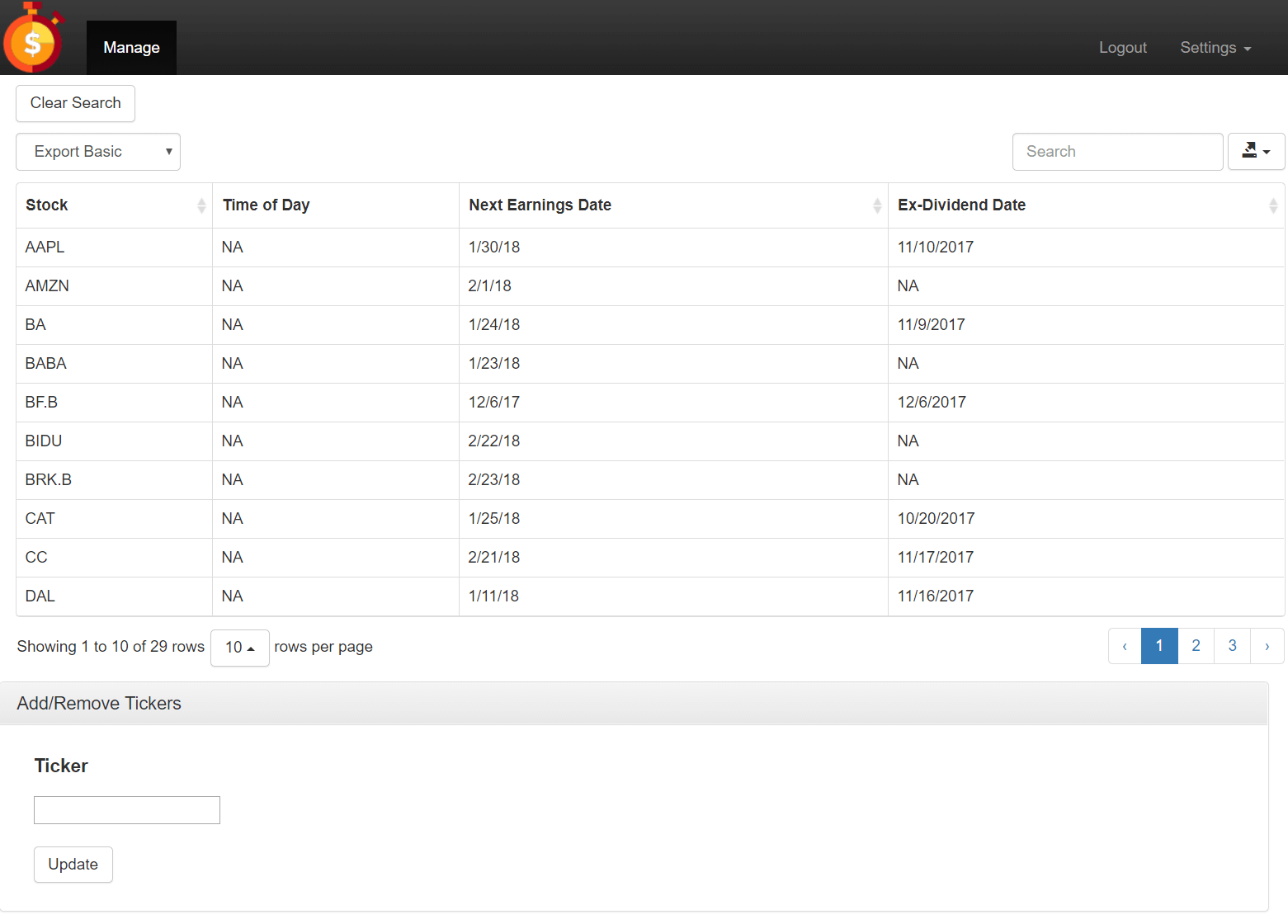This screenshot has height=924, width=1288.
Task: Expand the Settings menu
Action: tap(1215, 48)
